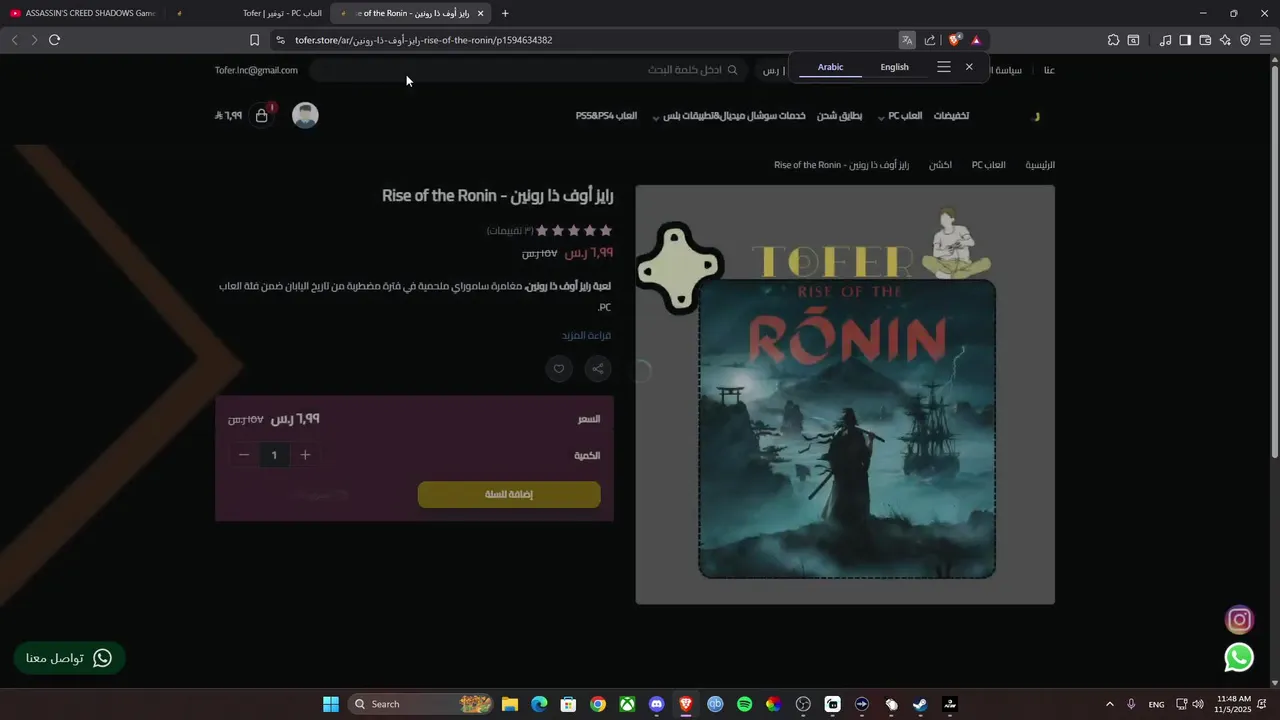Image resolution: width=1280 pixels, height=720 pixels.
Task: Click the إضافة للسلة add to cart button
Action: click(509, 494)
